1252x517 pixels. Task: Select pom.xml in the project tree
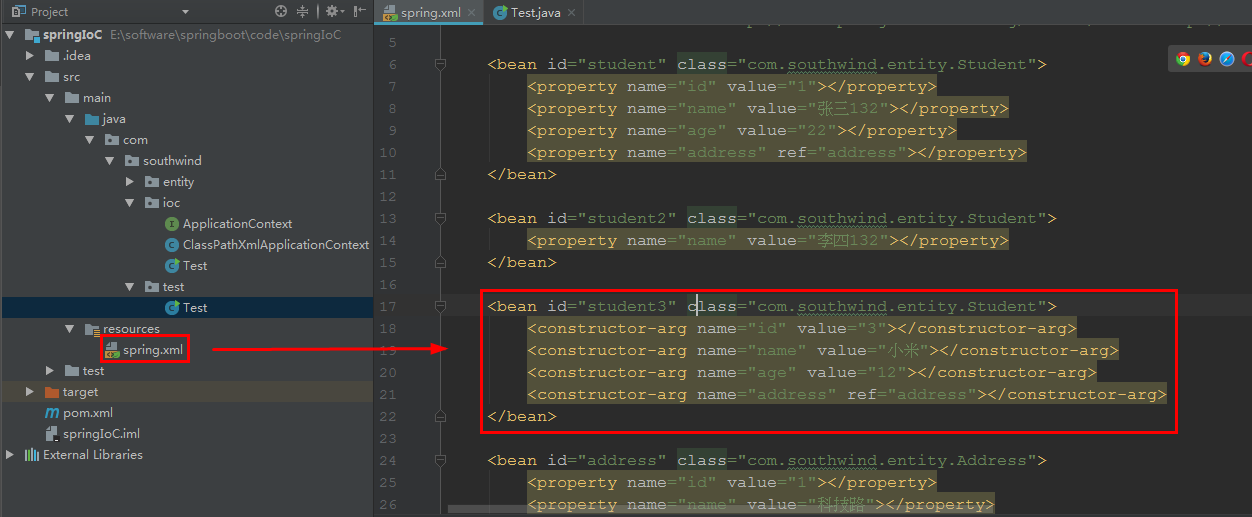tap(88, 413)
